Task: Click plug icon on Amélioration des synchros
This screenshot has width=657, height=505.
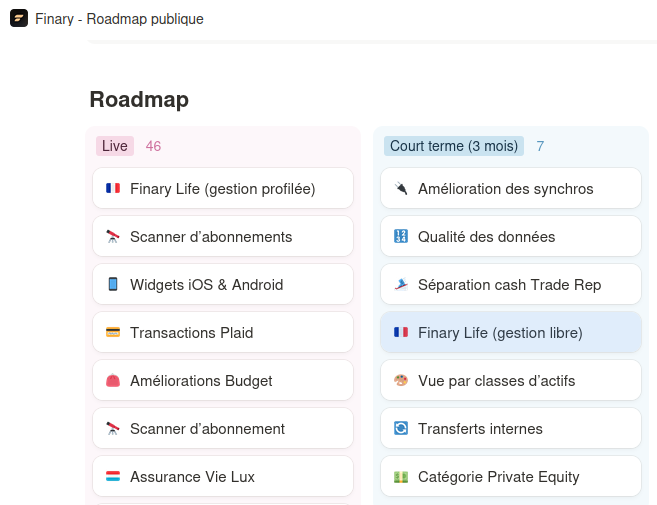Action: pyautogui.click(x=400, y=189)
